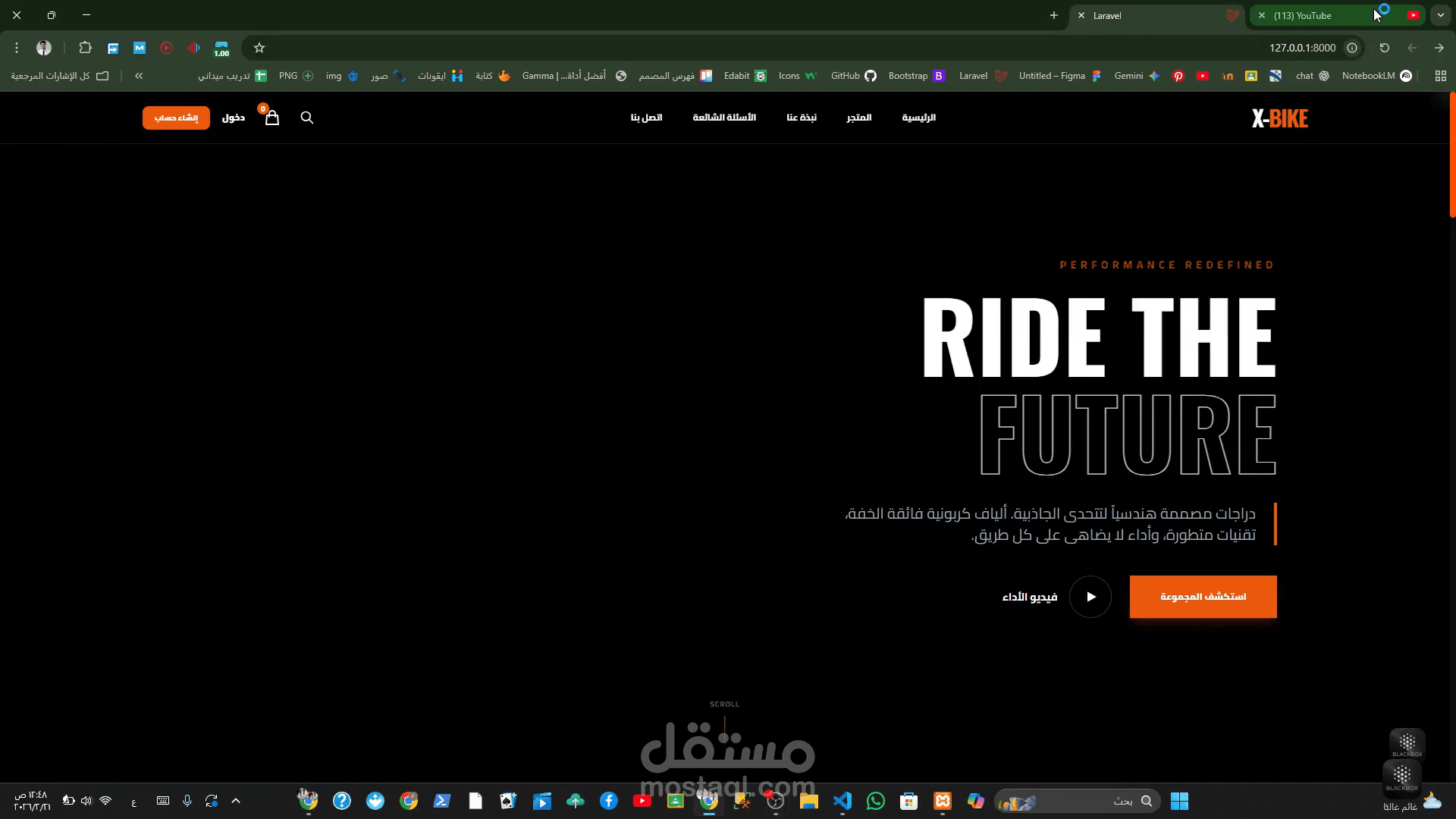Open the Pinterest bookmark icon

coord(1178,76)
